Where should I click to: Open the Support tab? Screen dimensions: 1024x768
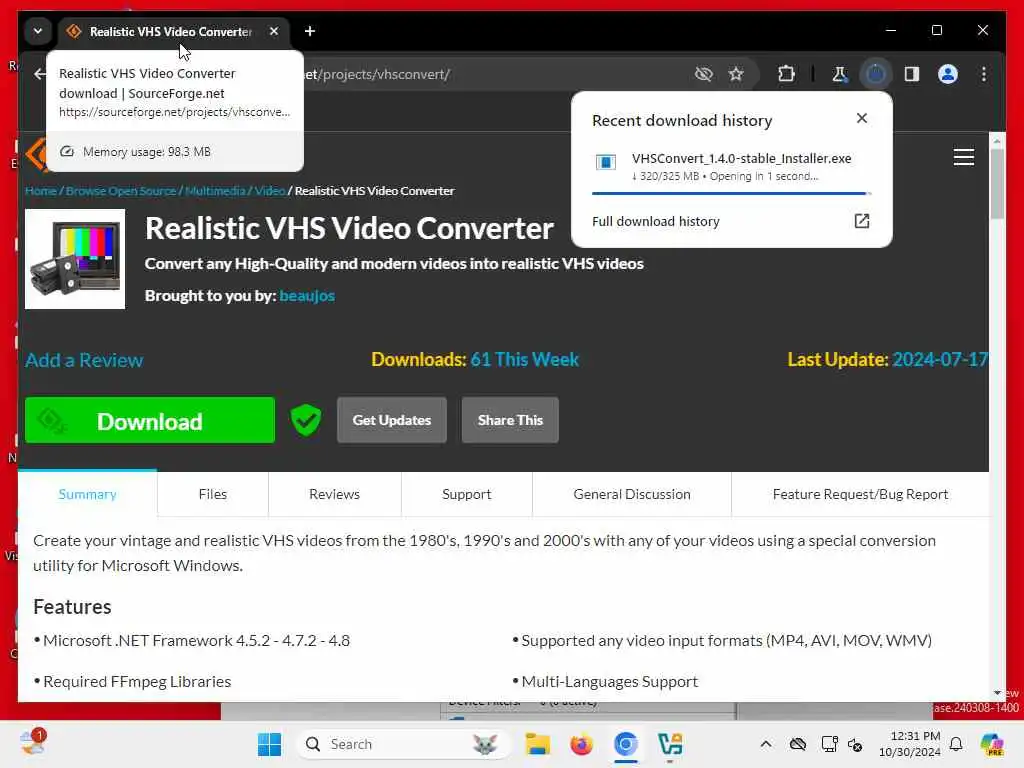(x=466, y=494)
